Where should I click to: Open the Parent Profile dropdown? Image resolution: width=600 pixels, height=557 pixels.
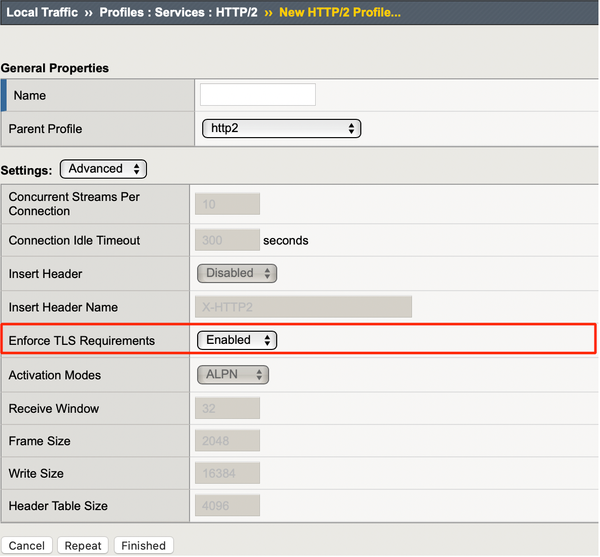[281, 129]
